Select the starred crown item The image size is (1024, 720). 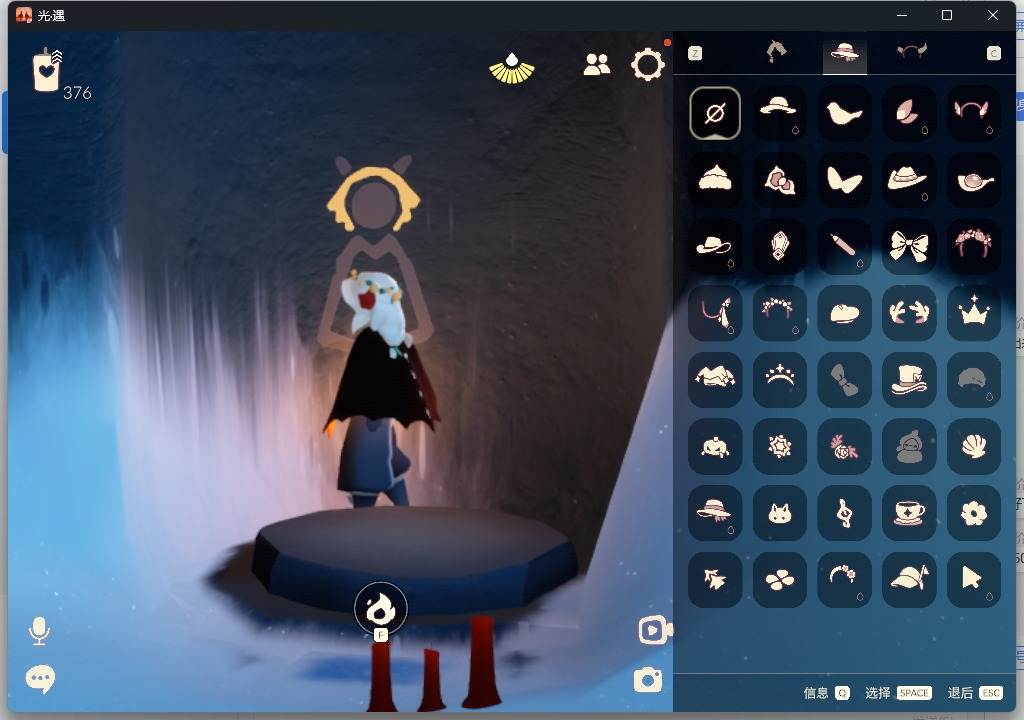point(973,313)
